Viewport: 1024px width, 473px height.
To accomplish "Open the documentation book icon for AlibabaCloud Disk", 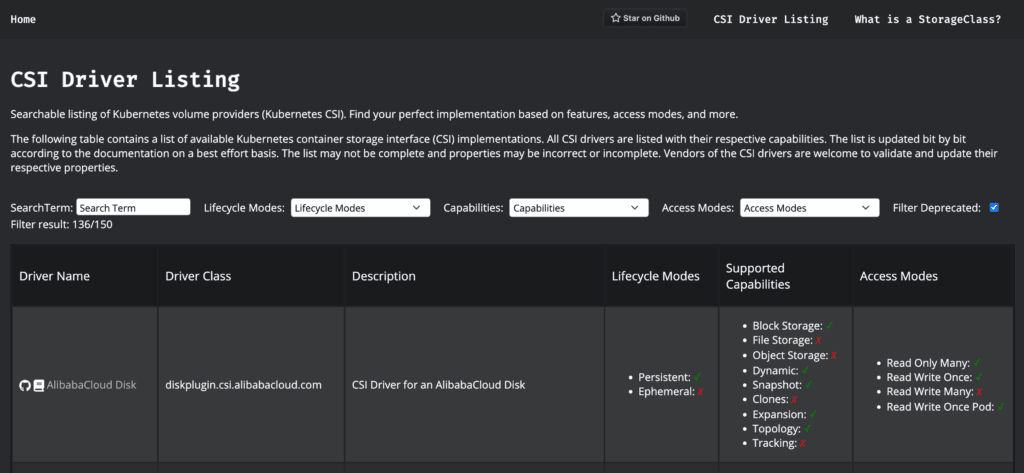I will [39, 385].
